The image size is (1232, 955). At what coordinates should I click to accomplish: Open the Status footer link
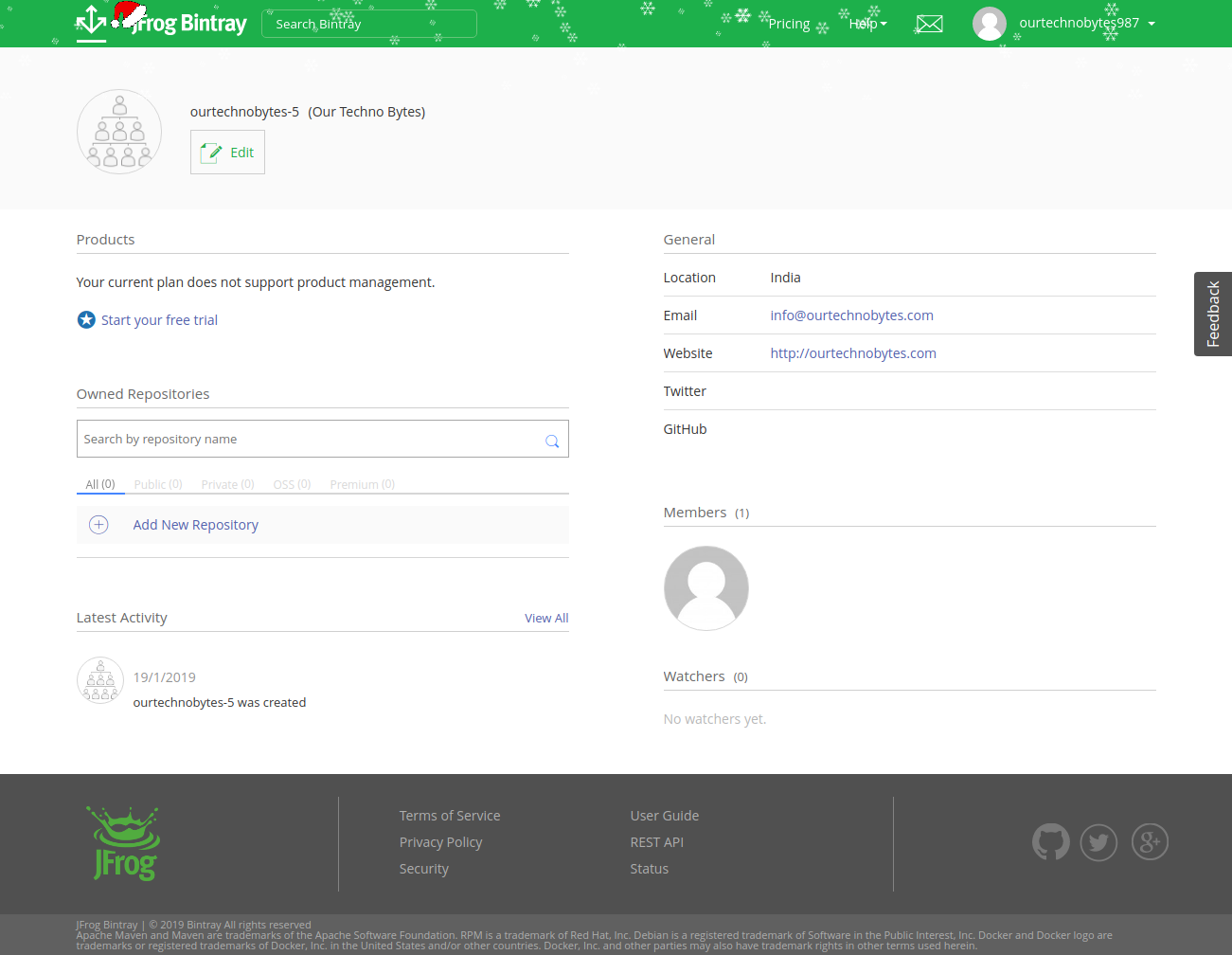click(649, 869)
